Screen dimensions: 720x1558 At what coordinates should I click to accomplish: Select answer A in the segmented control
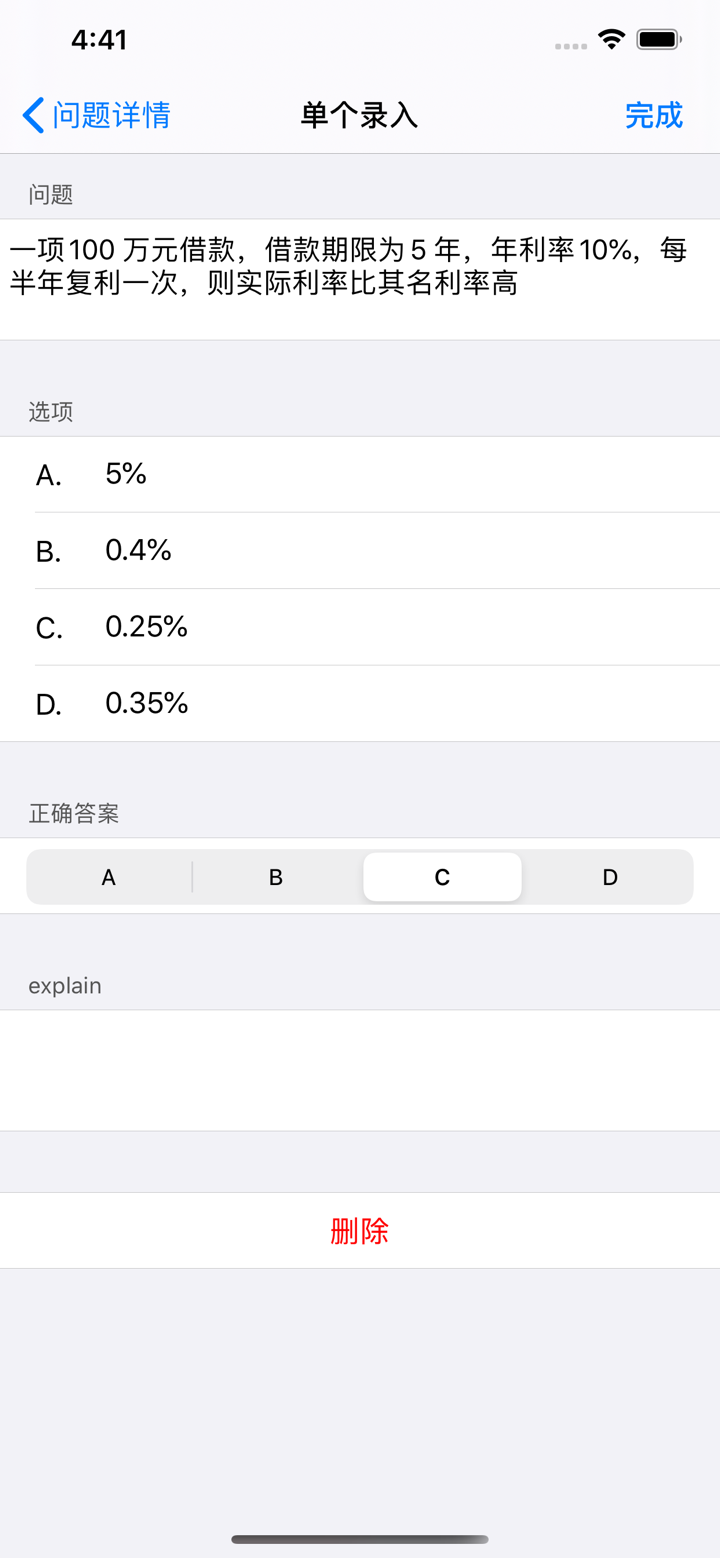pyautogui.click(x=108, y=877)
